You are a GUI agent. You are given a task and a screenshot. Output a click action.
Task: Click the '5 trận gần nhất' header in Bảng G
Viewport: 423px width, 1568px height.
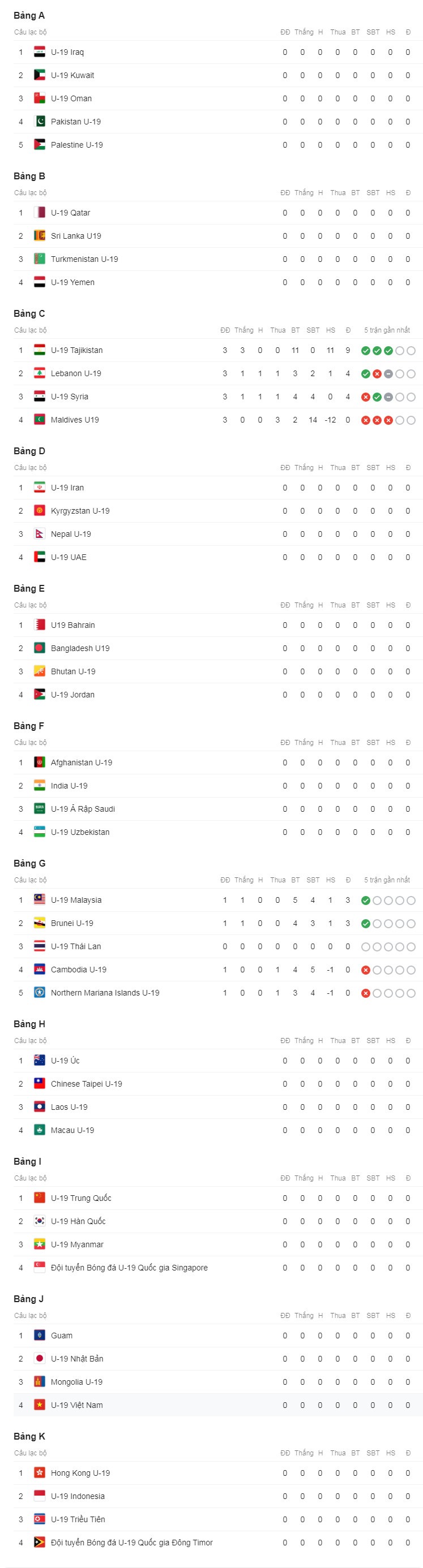(387, 880)
